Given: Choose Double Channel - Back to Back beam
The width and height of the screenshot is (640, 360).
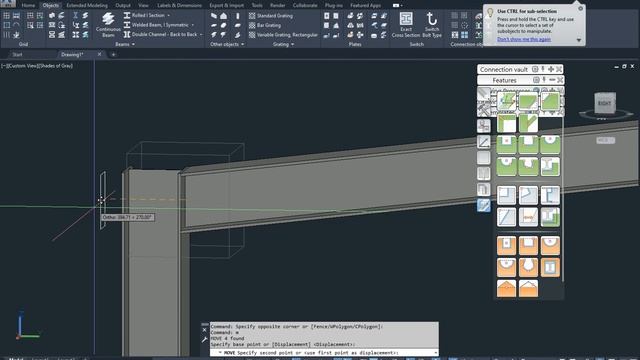Looking at the screenshot, I should click(160, 35).
